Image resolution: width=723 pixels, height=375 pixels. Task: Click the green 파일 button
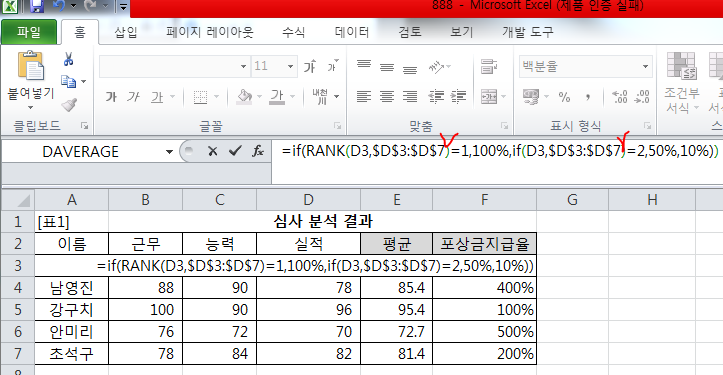coord(29,32)
